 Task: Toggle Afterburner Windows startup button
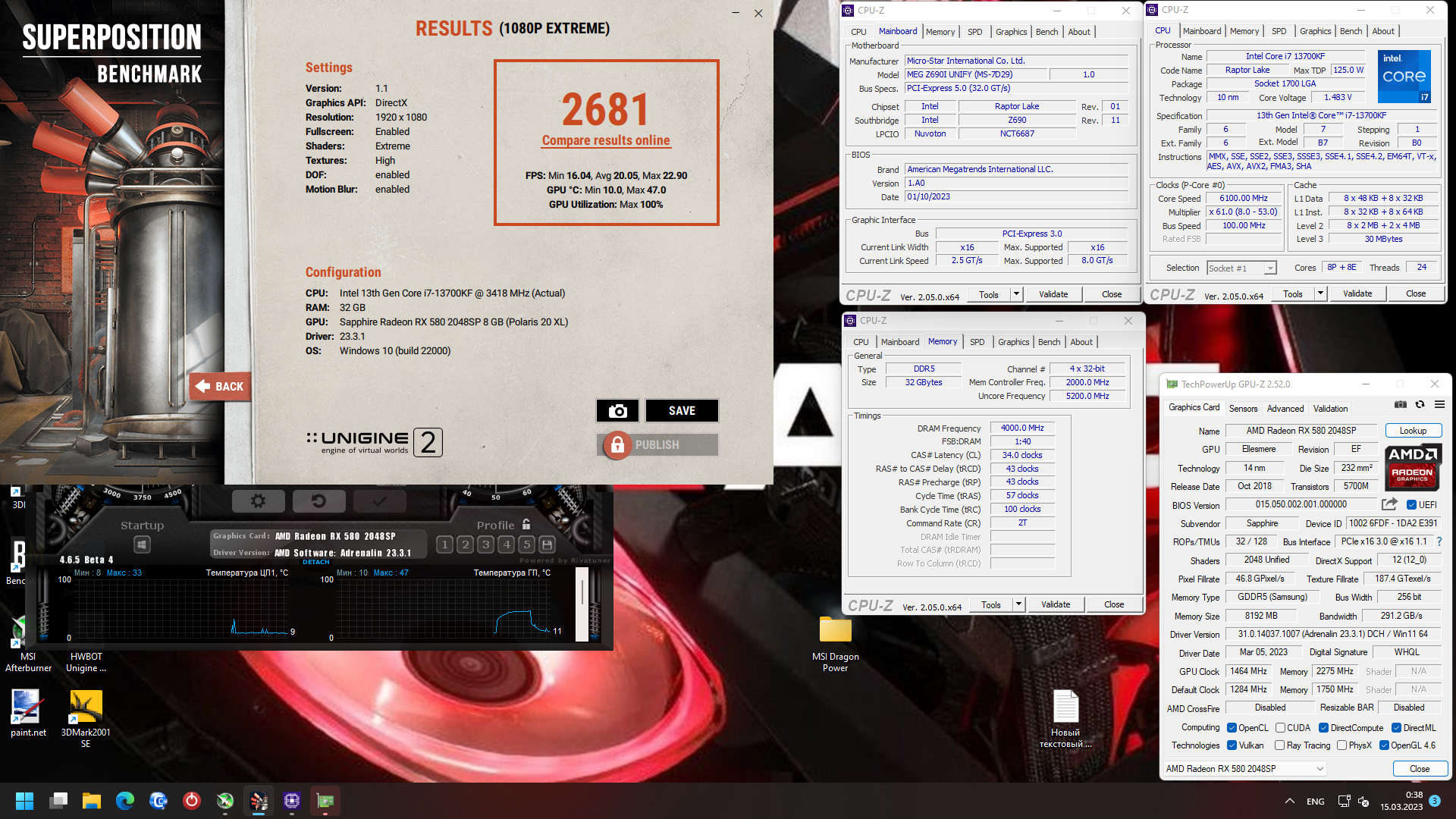[x=142, y=544]
